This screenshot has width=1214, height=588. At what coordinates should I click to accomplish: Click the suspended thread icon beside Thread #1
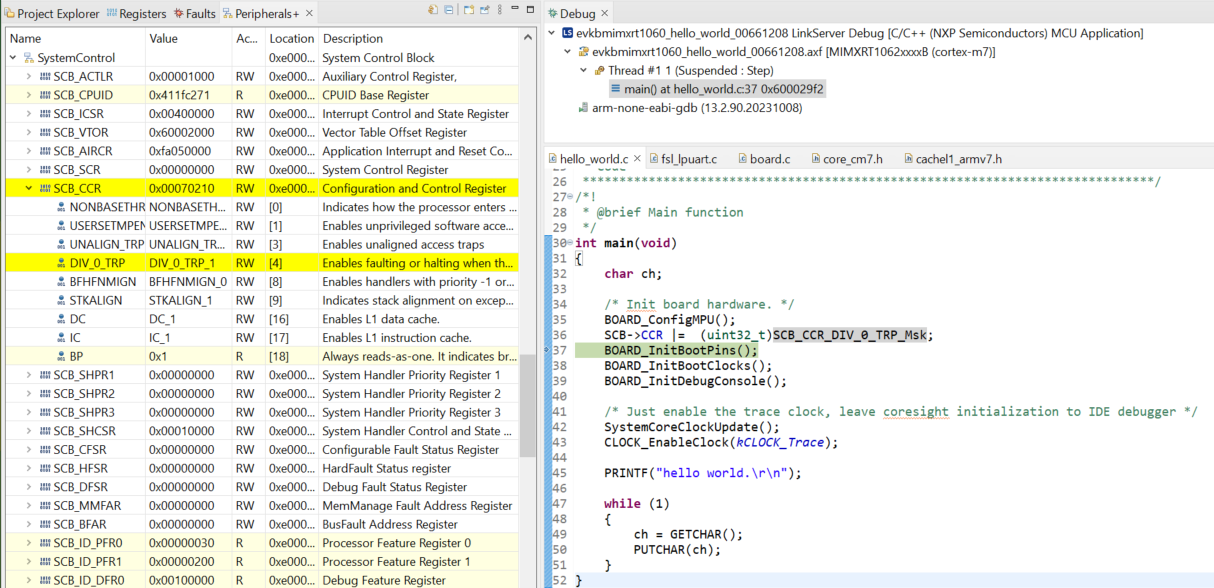[599, 69]
